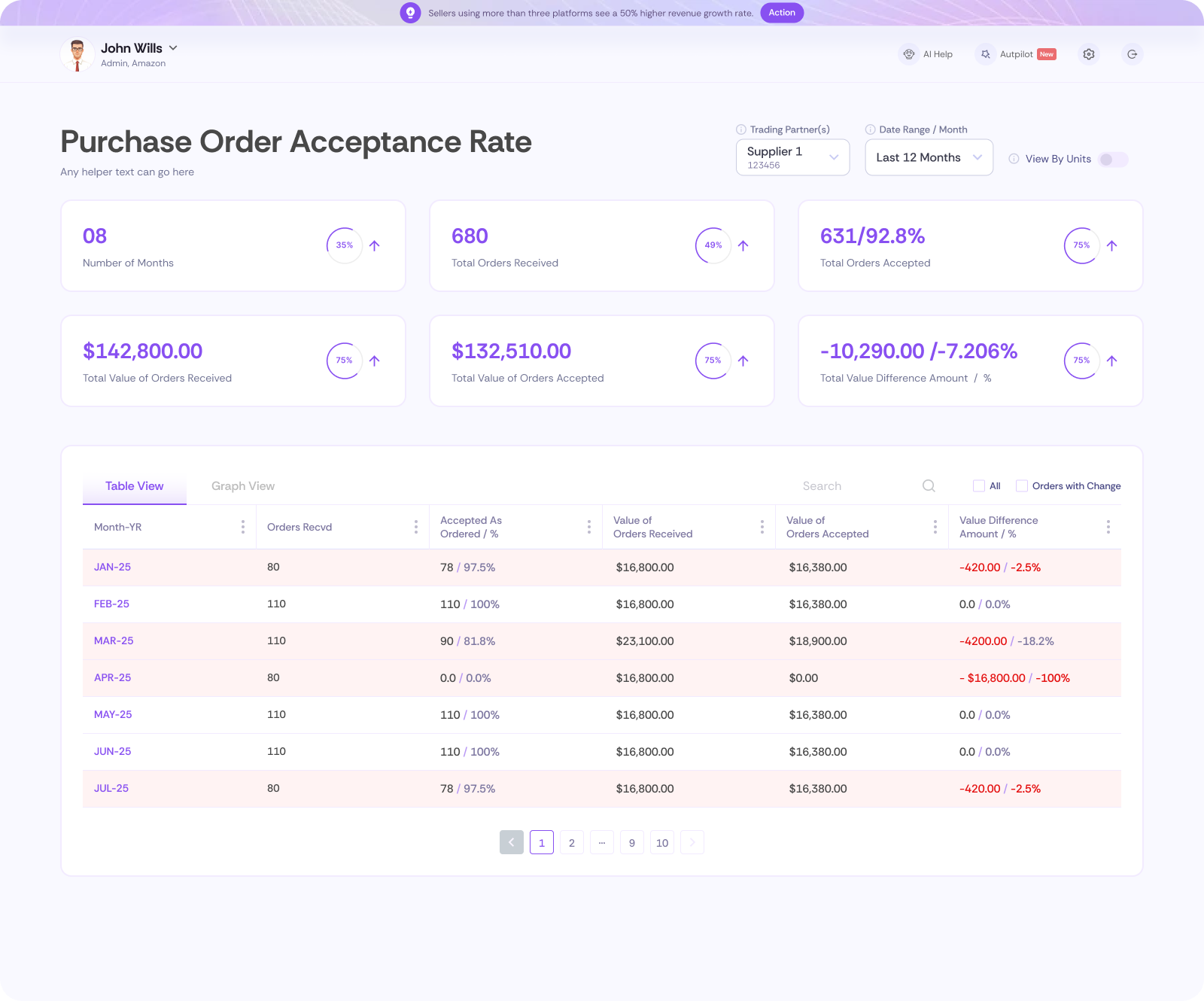Open Value Difference column options menu
The height and width of the screenshot is (1001, 1204).
coord(1108,527)
